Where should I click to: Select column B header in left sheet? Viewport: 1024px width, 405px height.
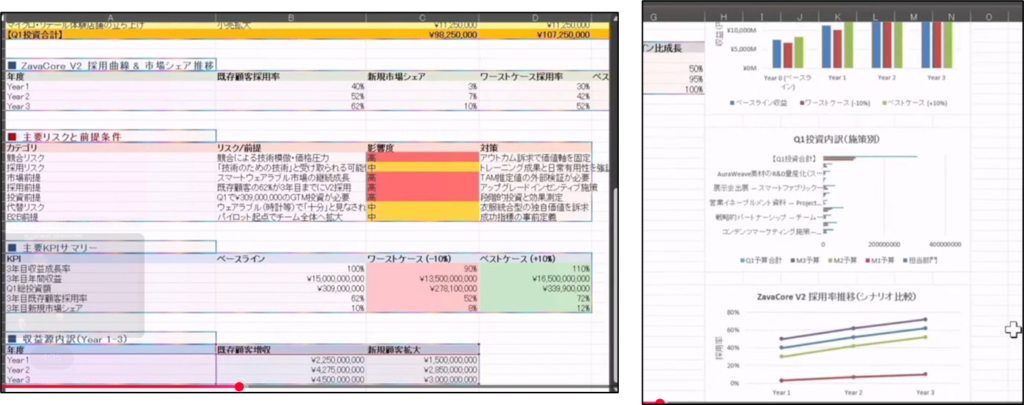click(290, 17)
